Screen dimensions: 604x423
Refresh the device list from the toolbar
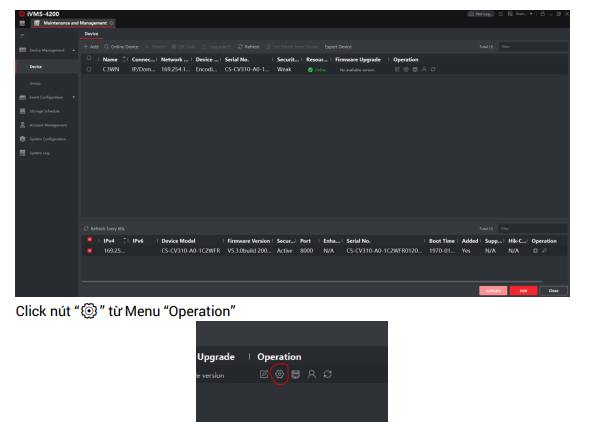coord(249,47)
